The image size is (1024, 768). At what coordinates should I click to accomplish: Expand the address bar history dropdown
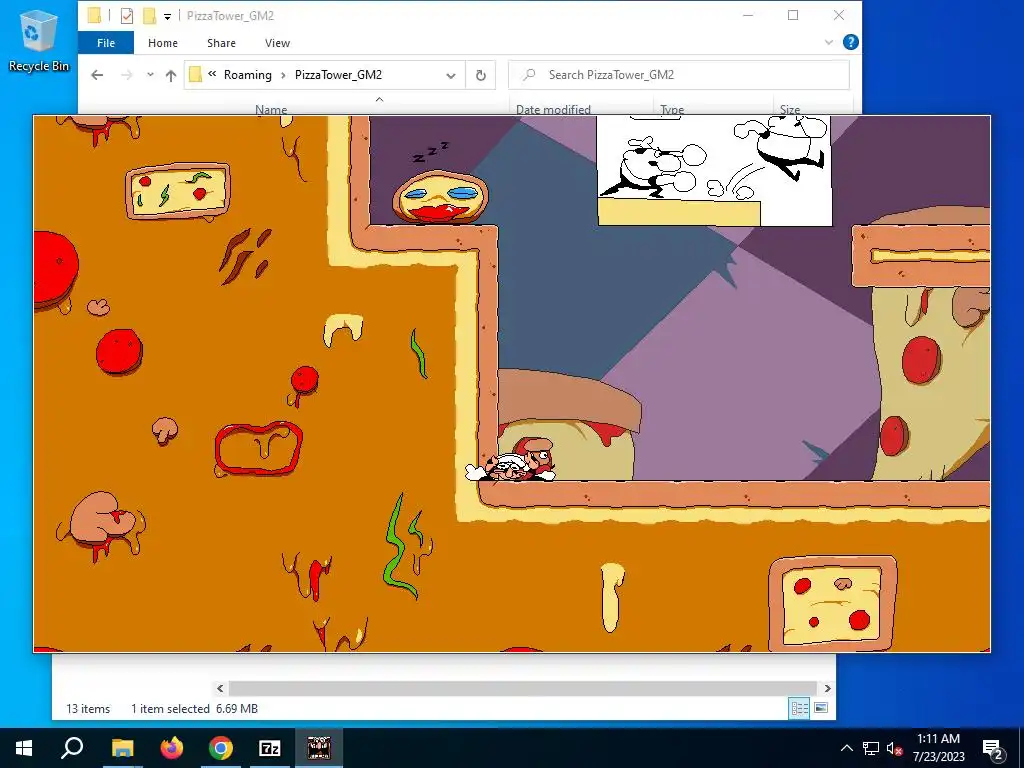coord(451,76)
